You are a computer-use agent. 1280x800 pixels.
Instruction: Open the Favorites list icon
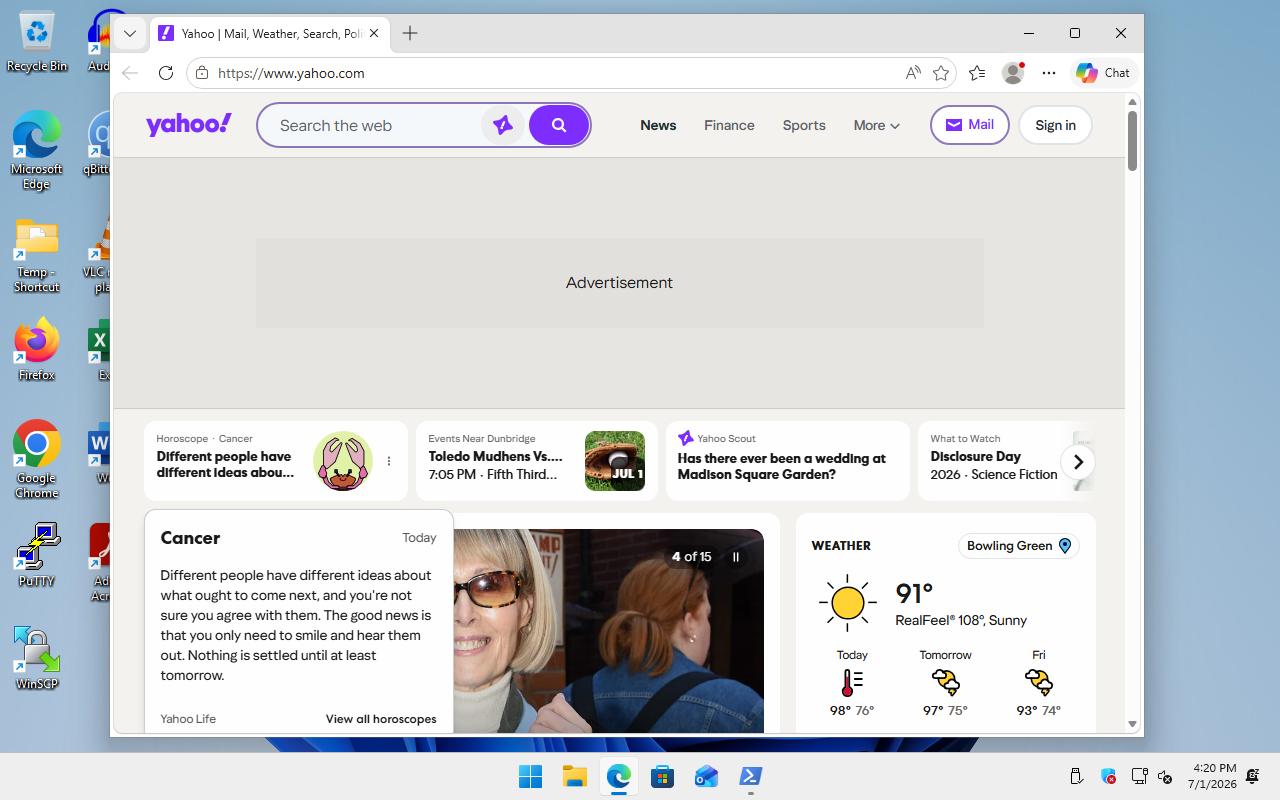tap(977, 73)
